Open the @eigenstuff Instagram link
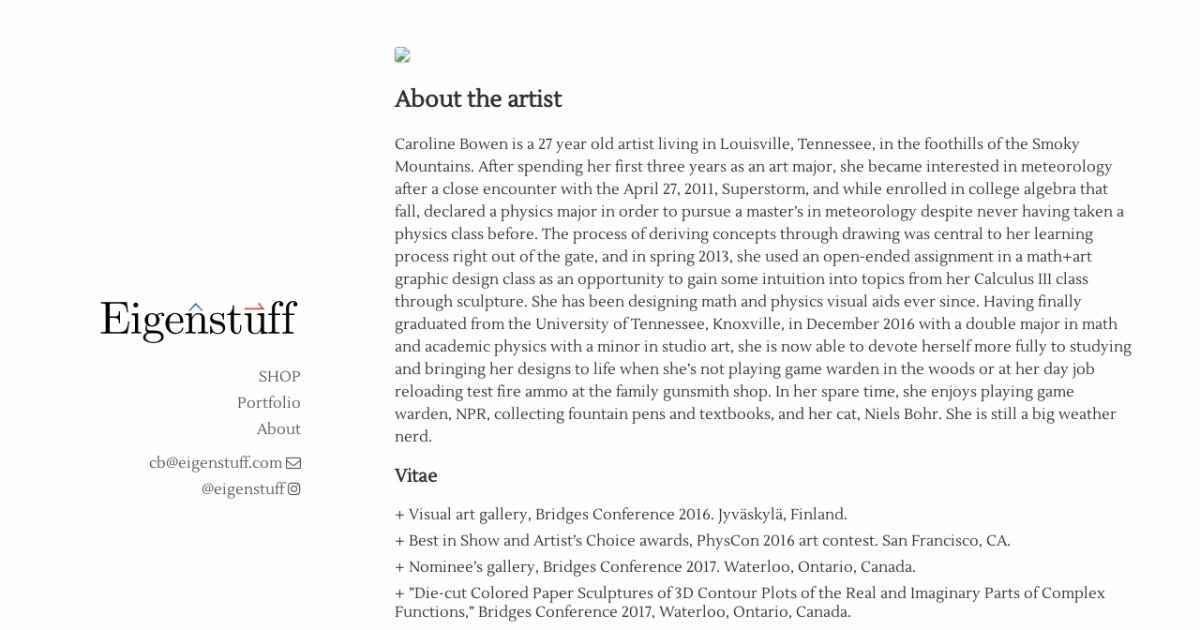 (x=243, y=489)
